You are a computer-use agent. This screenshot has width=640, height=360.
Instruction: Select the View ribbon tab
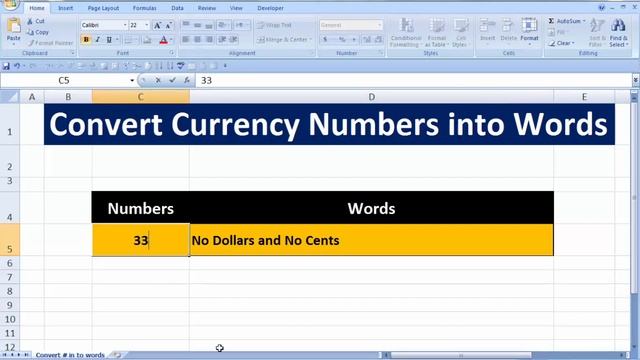click(236, 8)
